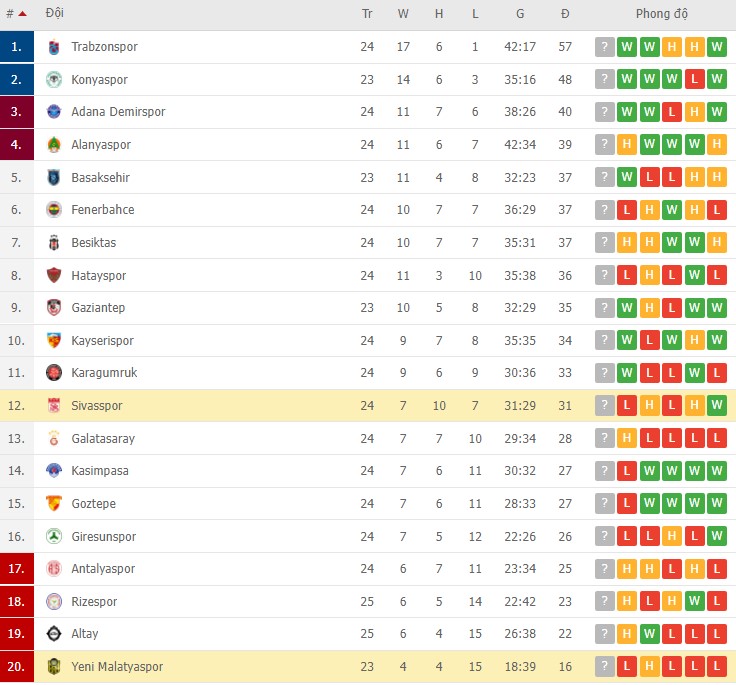The height and width of the screenshot is (685, 736).
Task: Click the Besiktas club crest
Action: pos(54,243)
